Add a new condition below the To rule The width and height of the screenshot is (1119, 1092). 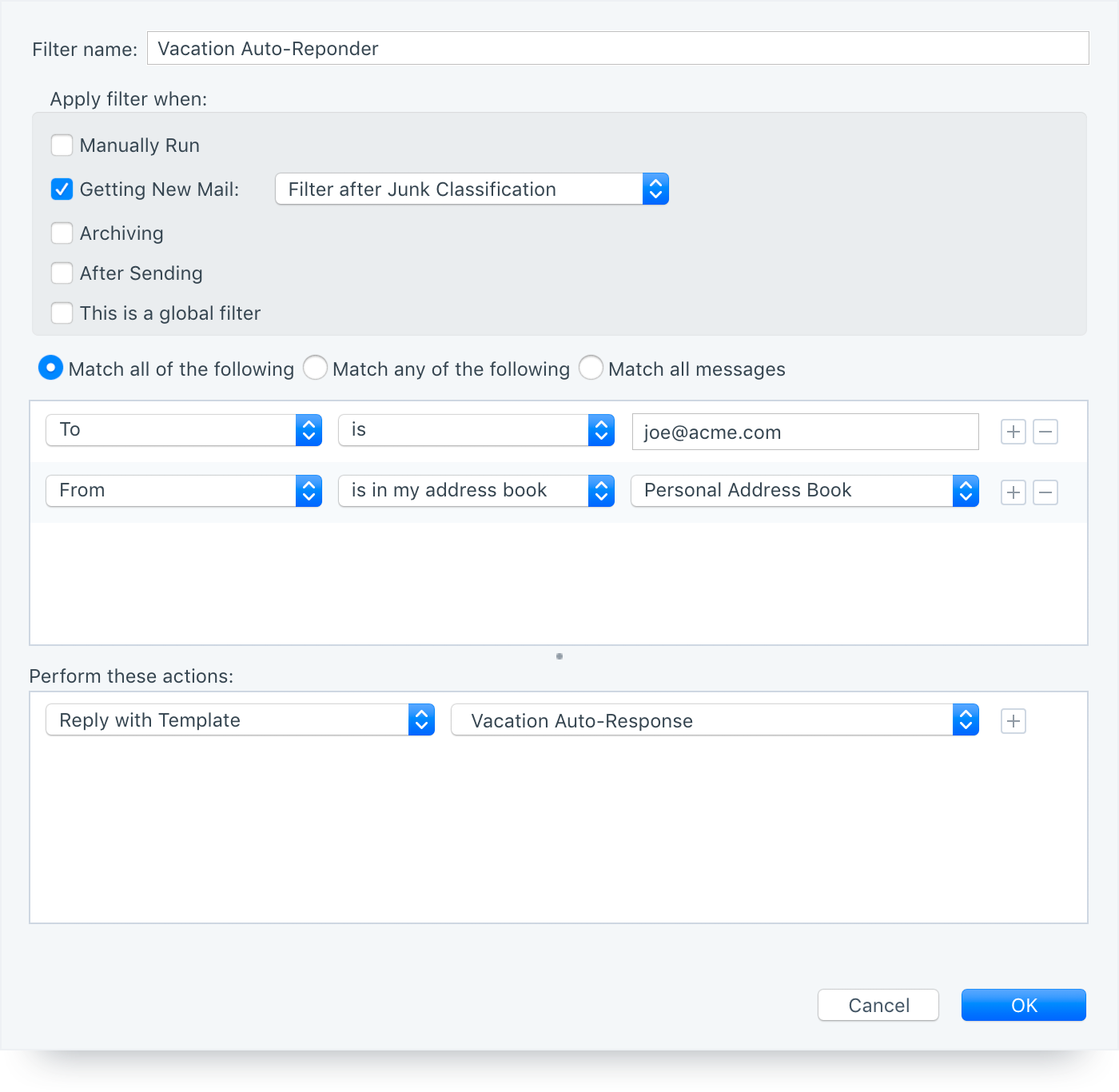point(1013,431)
